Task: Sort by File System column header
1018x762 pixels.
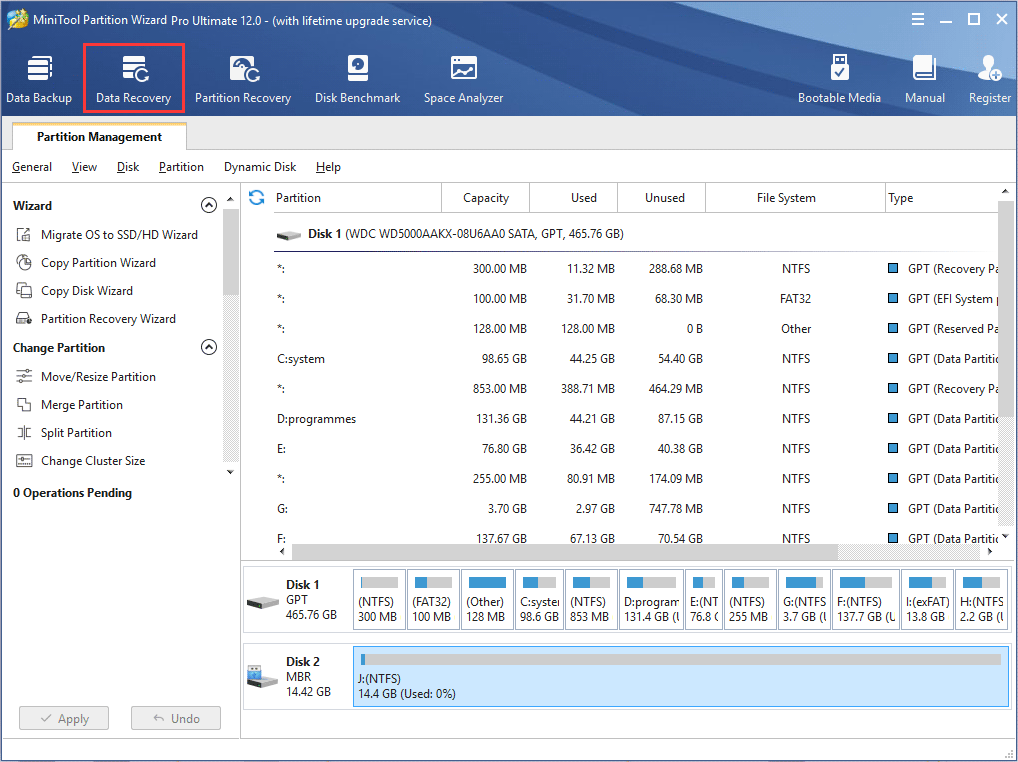Action: (x=795, y=197)
